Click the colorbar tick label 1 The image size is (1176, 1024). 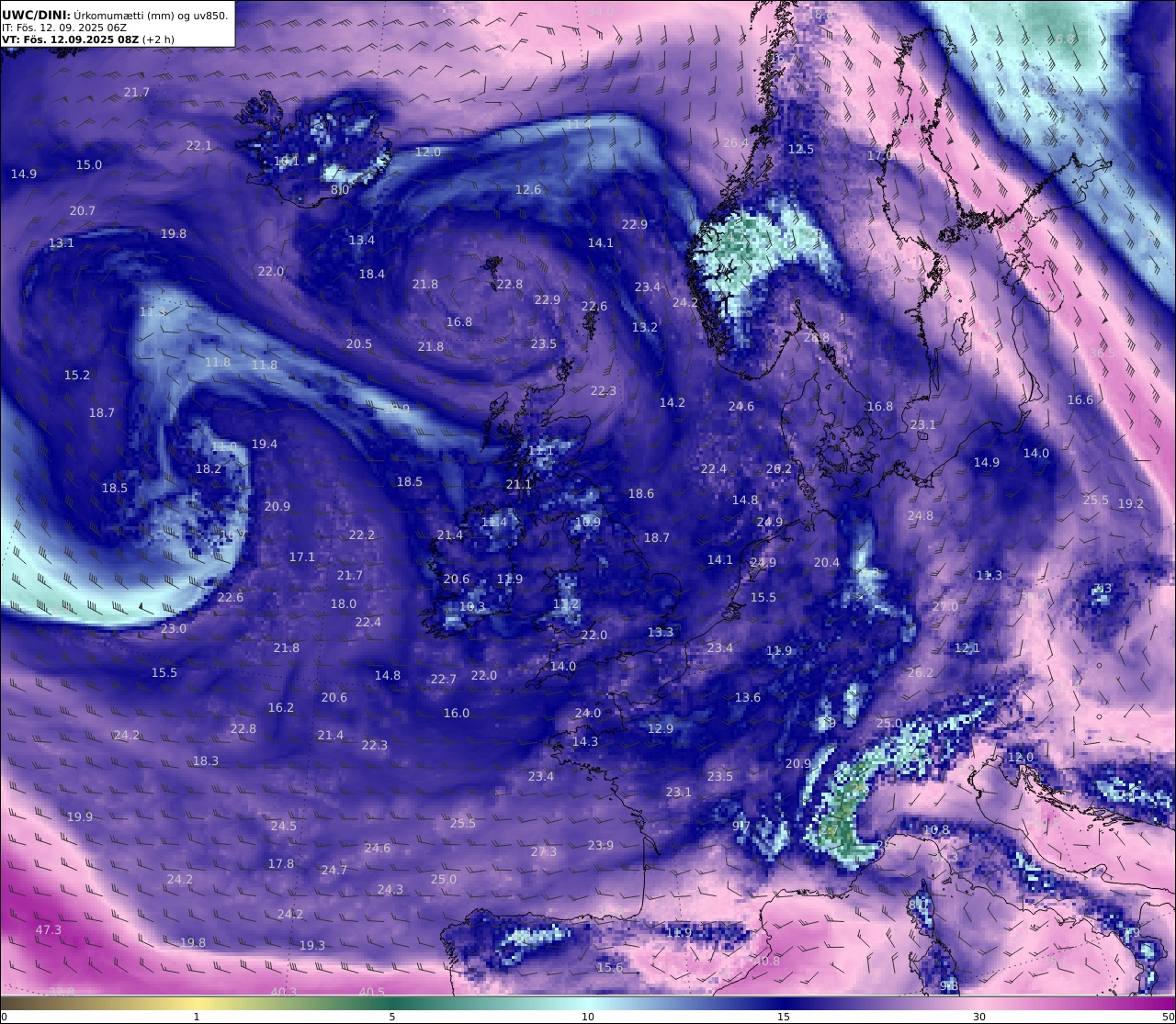tap(197, 1017)
